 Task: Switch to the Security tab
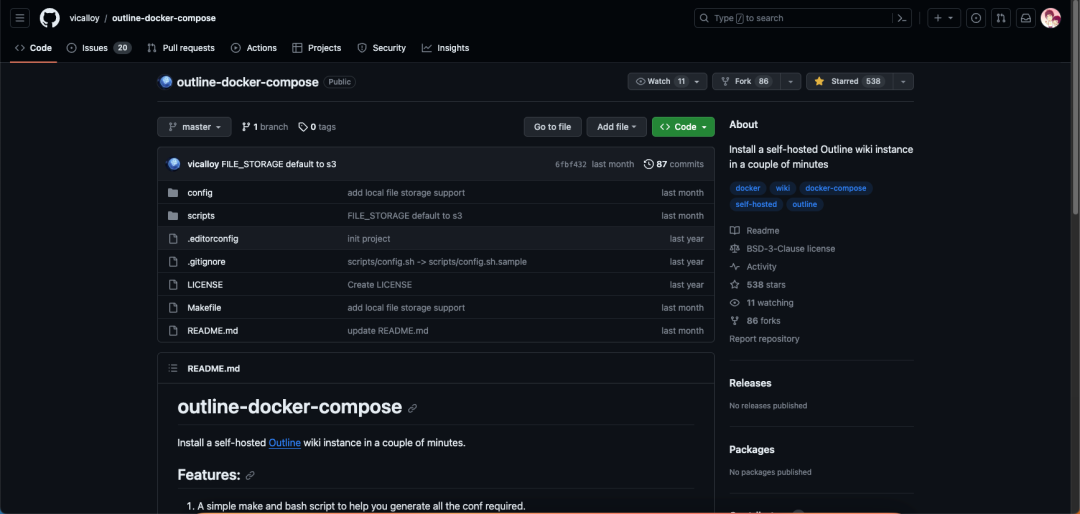pos(382,48)
